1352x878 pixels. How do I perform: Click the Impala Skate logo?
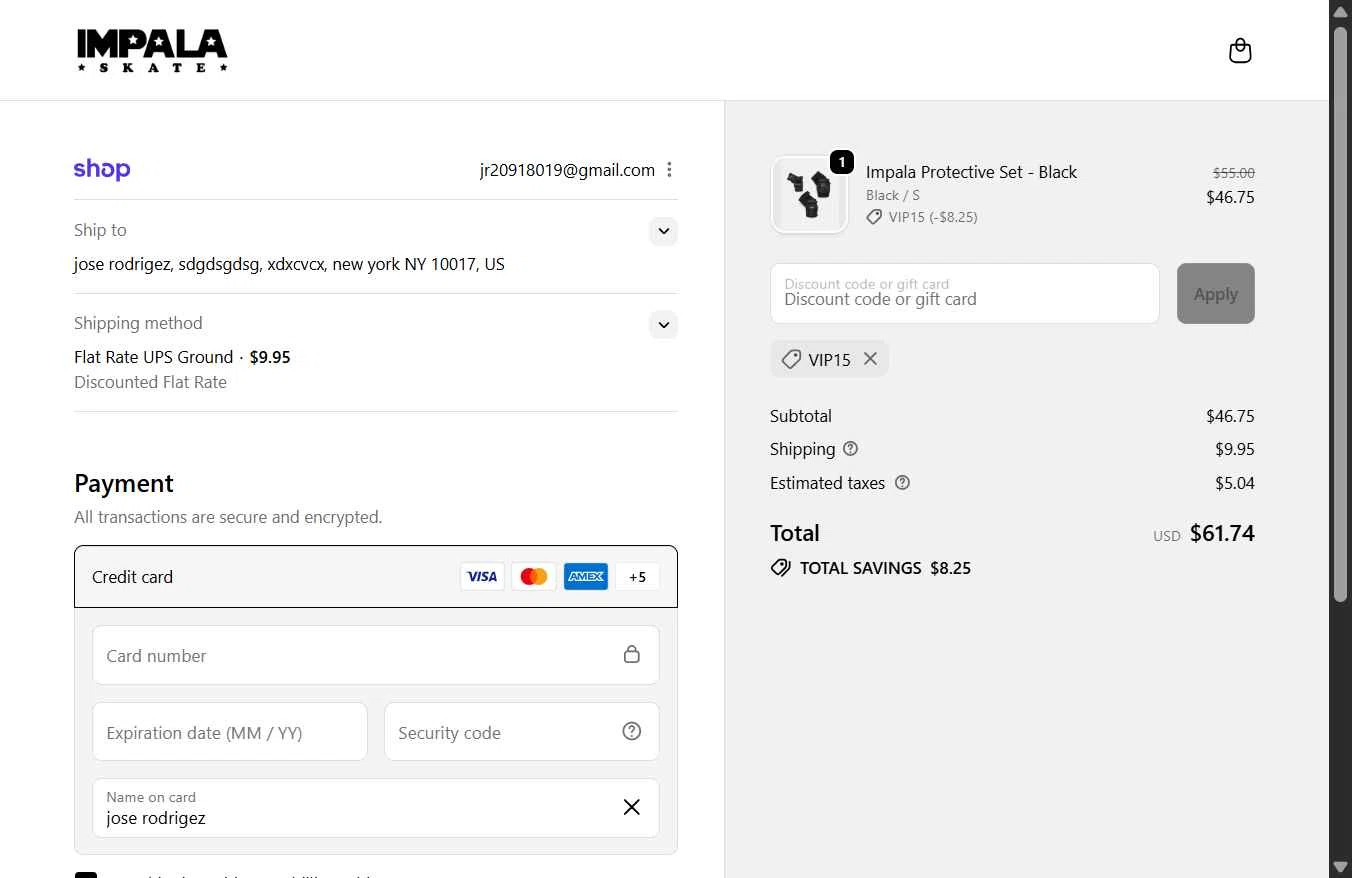[x=152, y=51]
